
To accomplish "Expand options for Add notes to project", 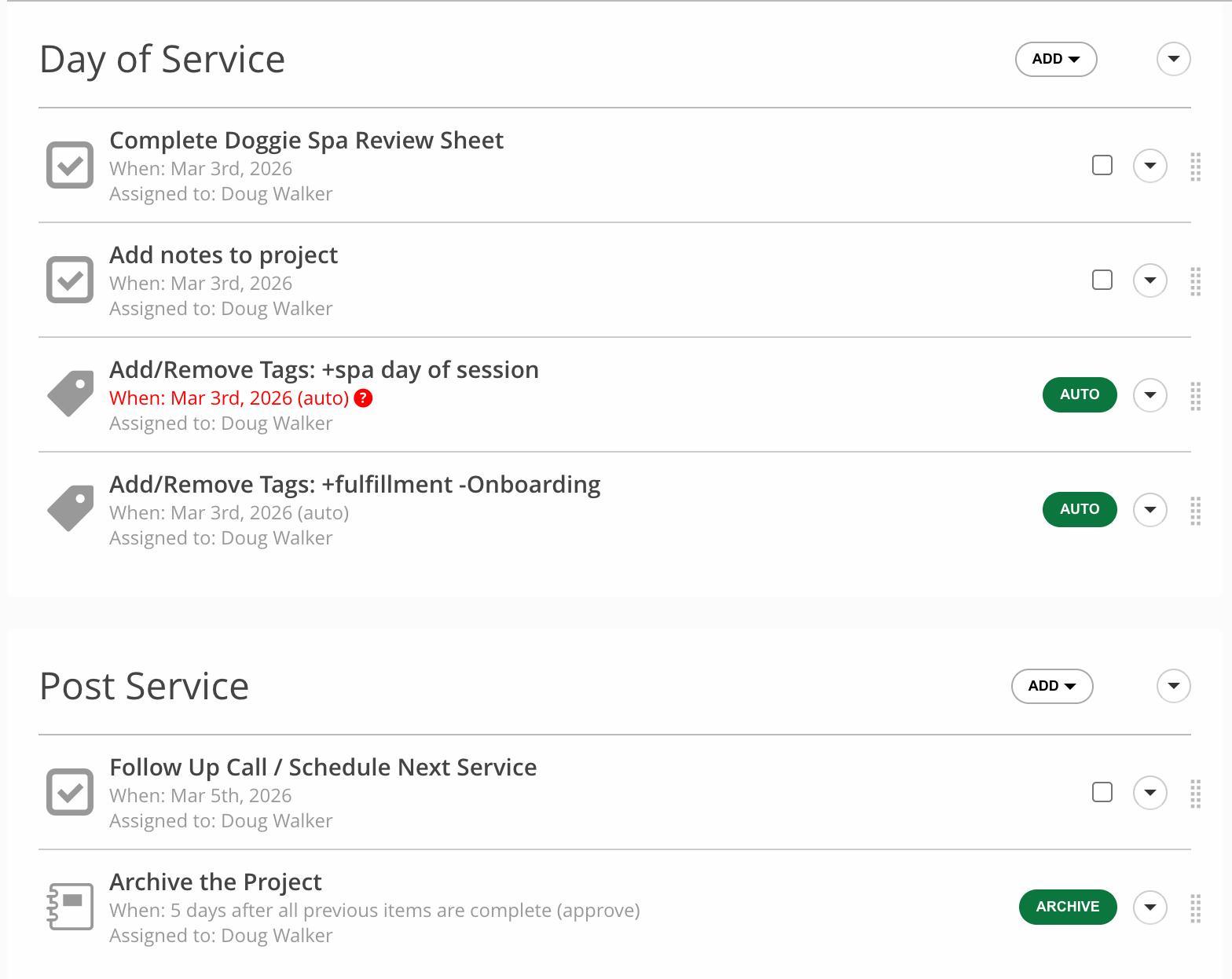I will pyautogui.click(x=1149, y=280).
